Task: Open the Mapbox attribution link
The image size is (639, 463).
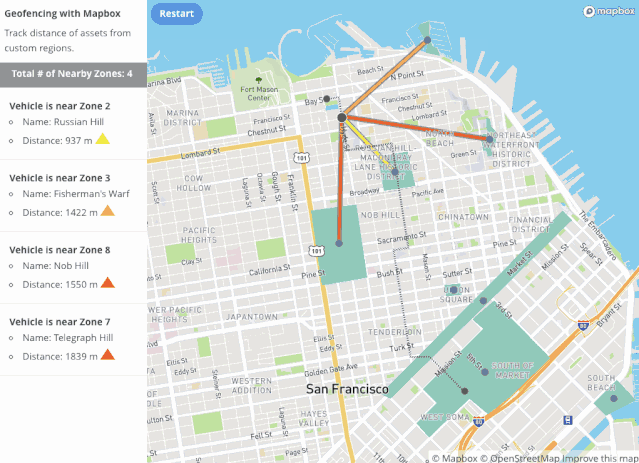Action: pyautogui.click(x=454, y=459)
